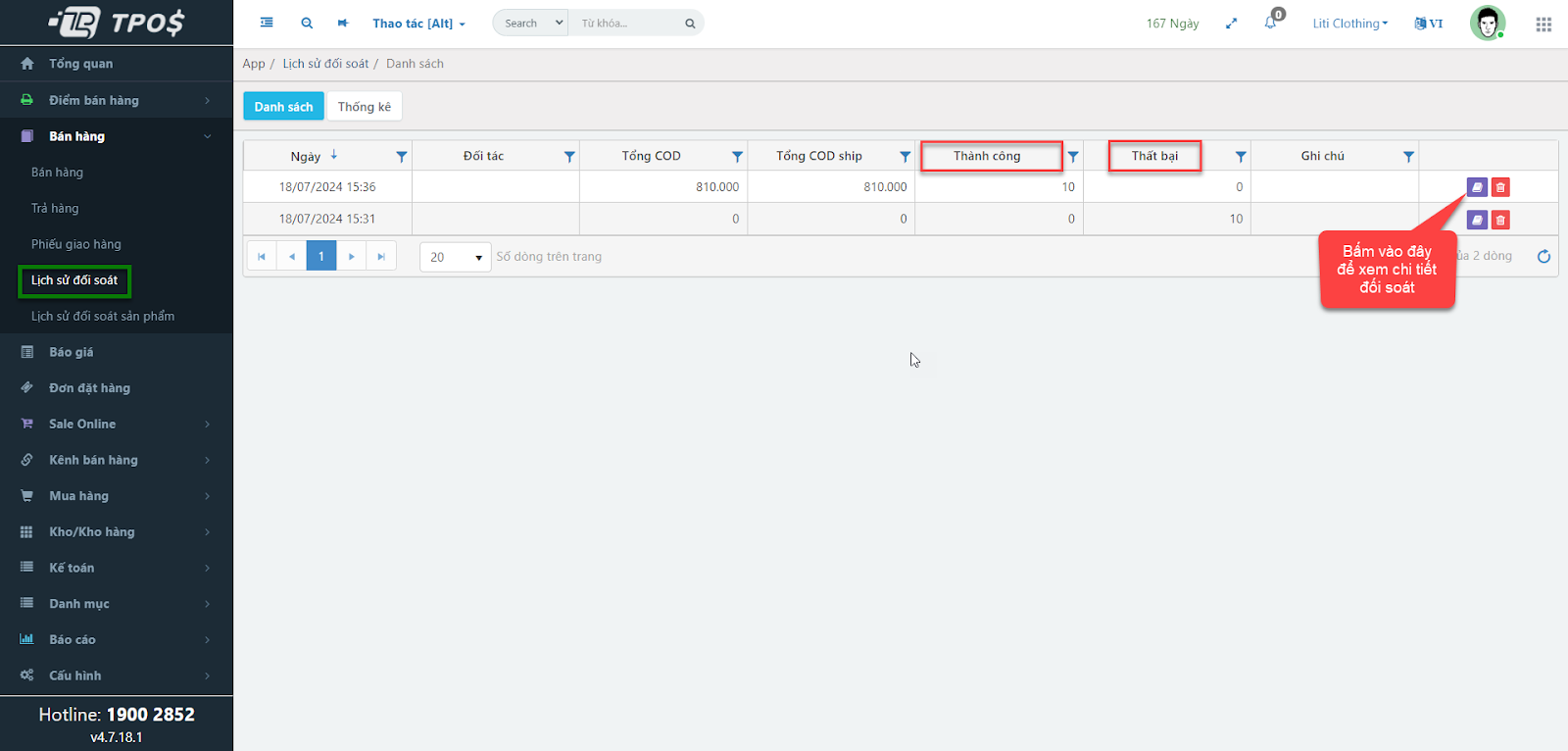Viewport: 1568px width, 751px height.
Task: Click the pin icon in top bar
Action: (343, 23)
